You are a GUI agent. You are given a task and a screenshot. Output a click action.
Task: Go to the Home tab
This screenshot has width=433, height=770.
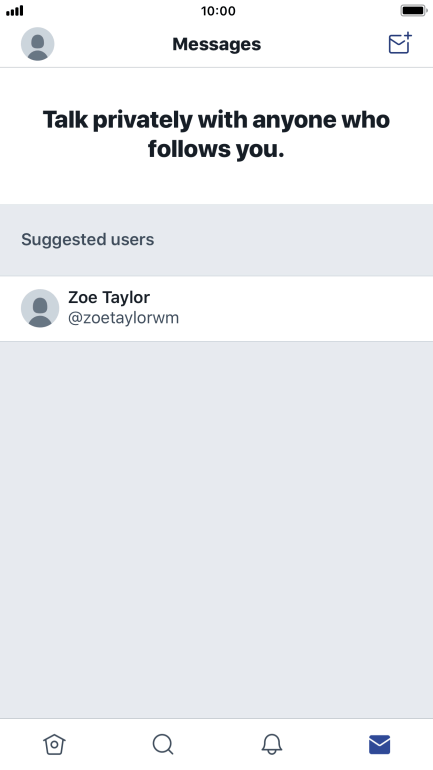pyautogui.click(x=54, y=744)
